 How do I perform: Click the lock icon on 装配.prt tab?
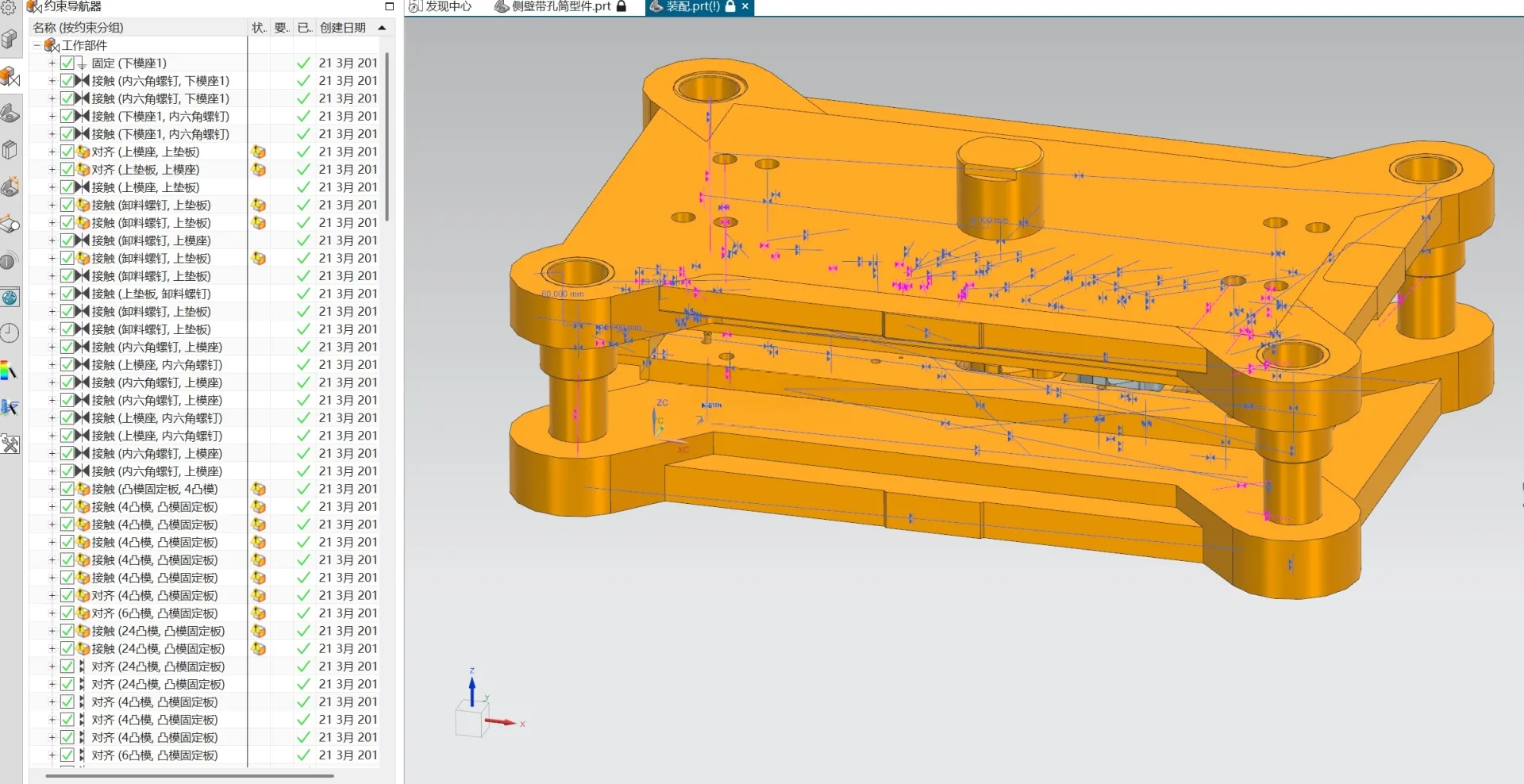coord(730,6)
